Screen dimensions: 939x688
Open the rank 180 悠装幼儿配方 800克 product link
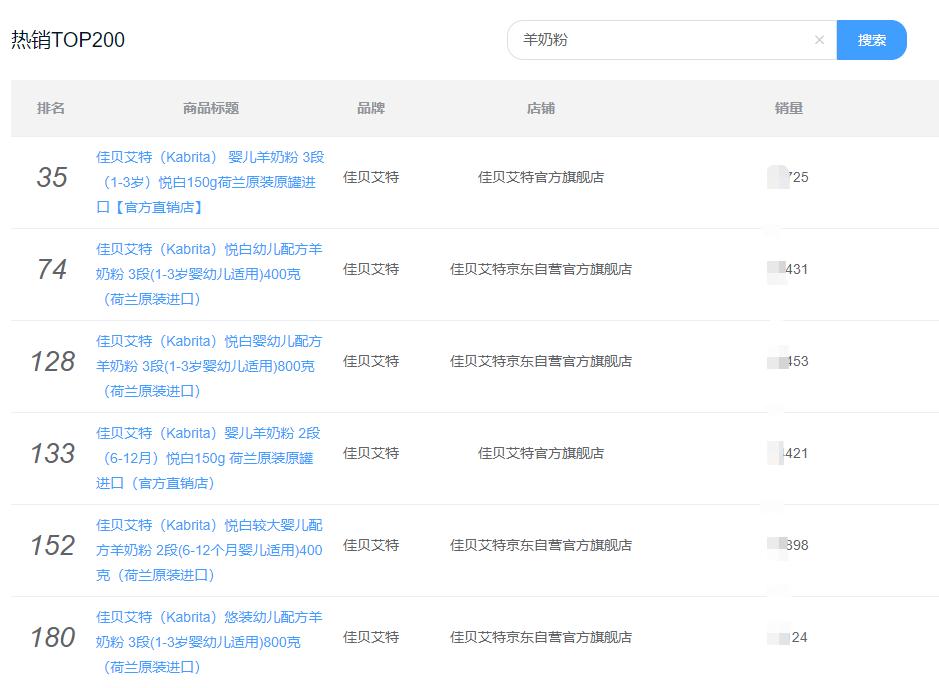pyautogui.click(x=209, y=642)
